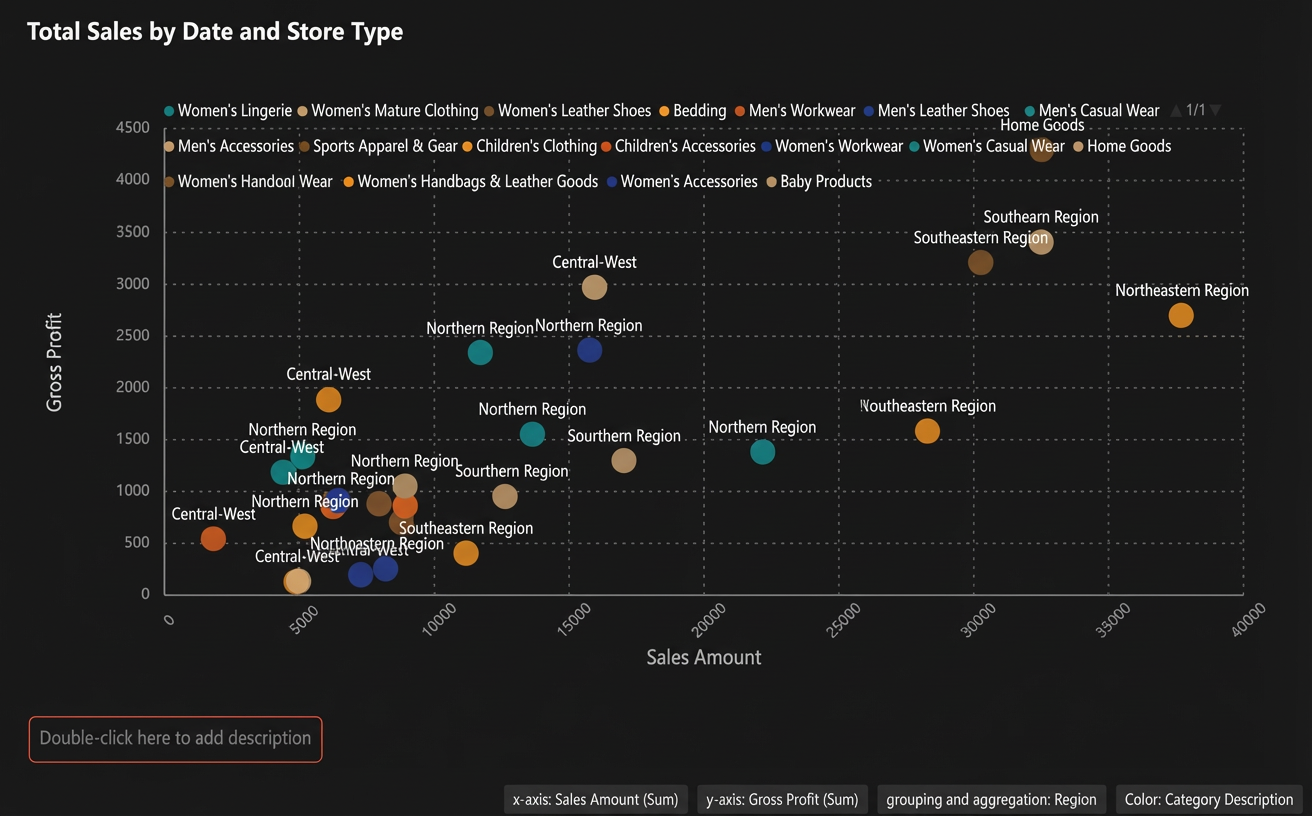Go to next legend page arrow
The height and width of the screenshot is (816, 1312).
(1215, 110)
